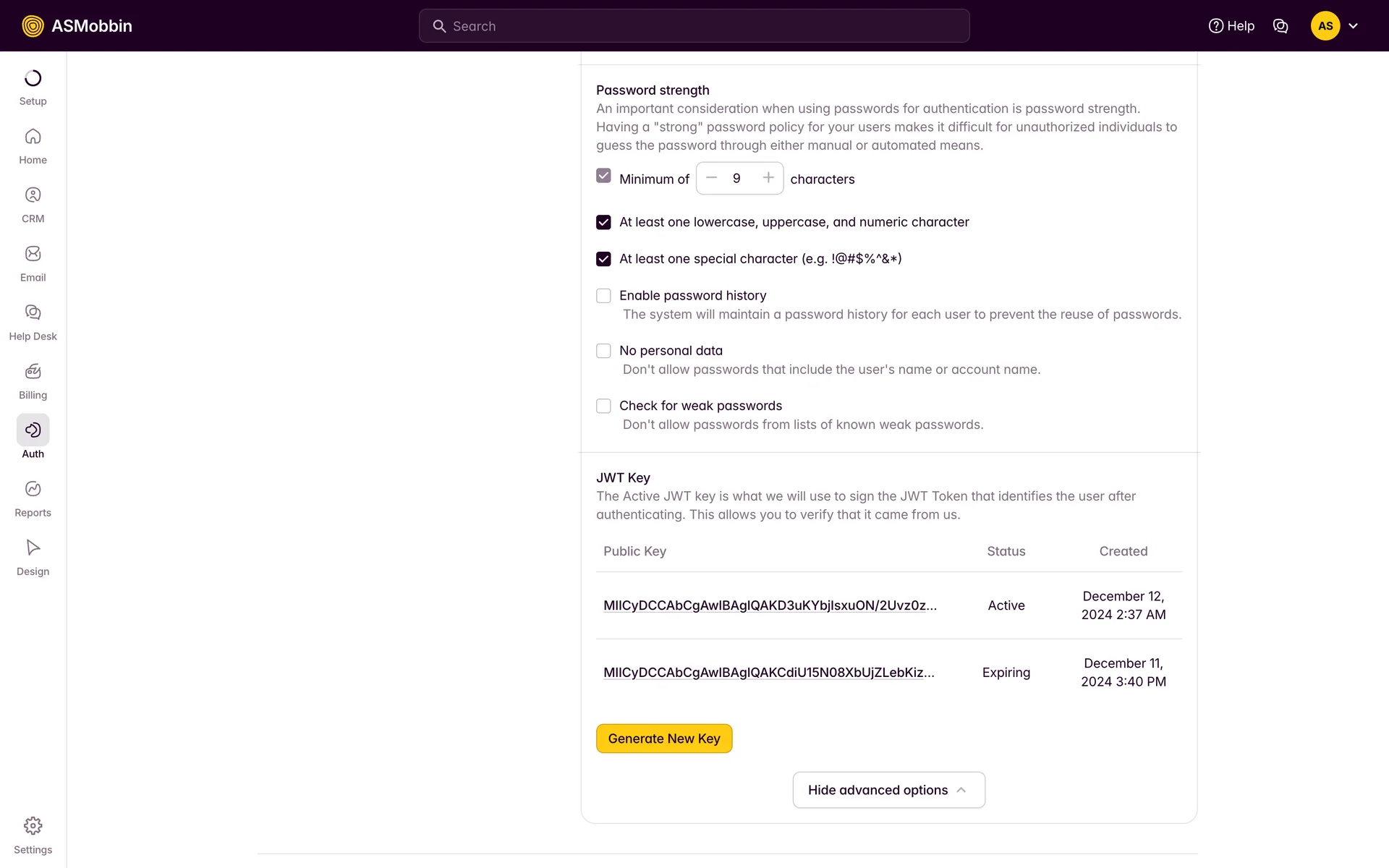Open Settings gear in sidebar

click(33, 826)
